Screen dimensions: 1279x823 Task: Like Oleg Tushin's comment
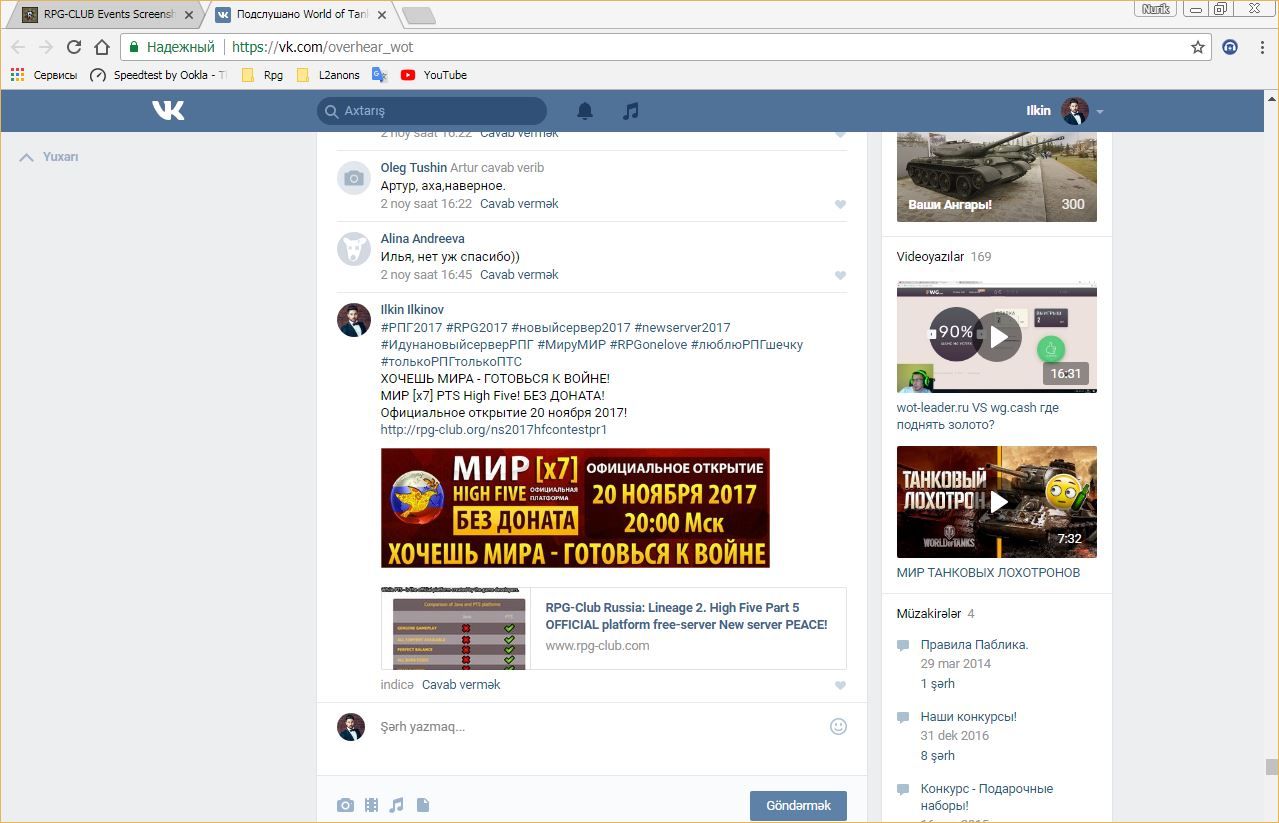click(840, 204)
